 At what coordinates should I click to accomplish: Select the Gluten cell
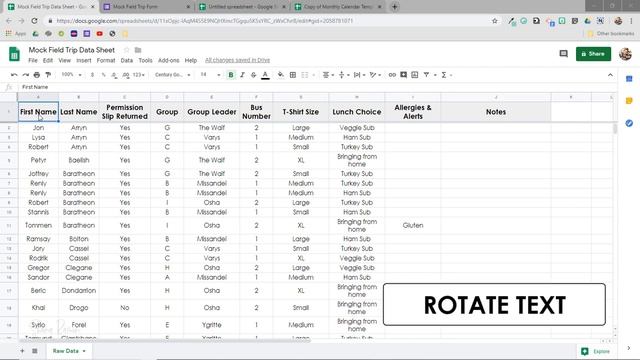[413, 225]
